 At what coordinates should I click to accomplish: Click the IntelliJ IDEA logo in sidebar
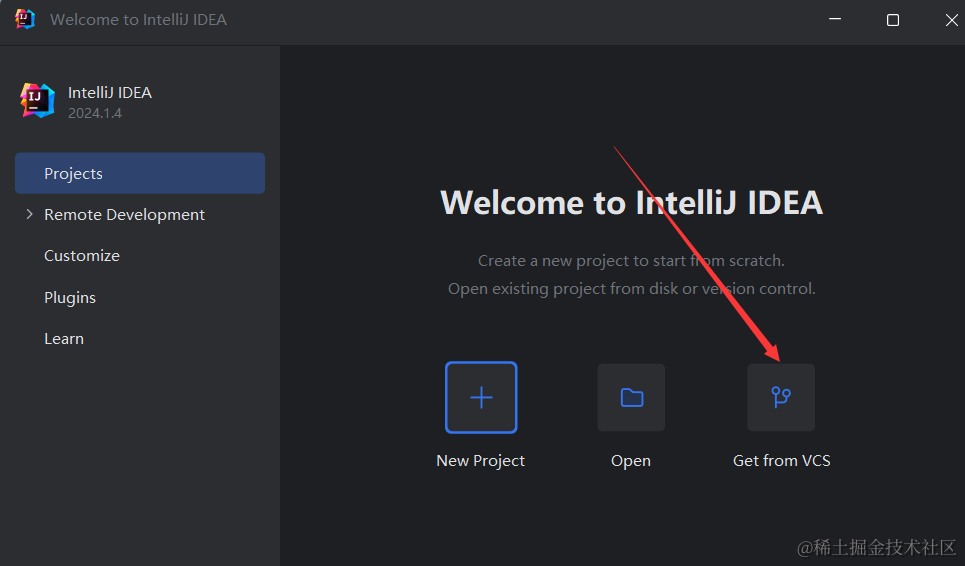tap(38, 101)
